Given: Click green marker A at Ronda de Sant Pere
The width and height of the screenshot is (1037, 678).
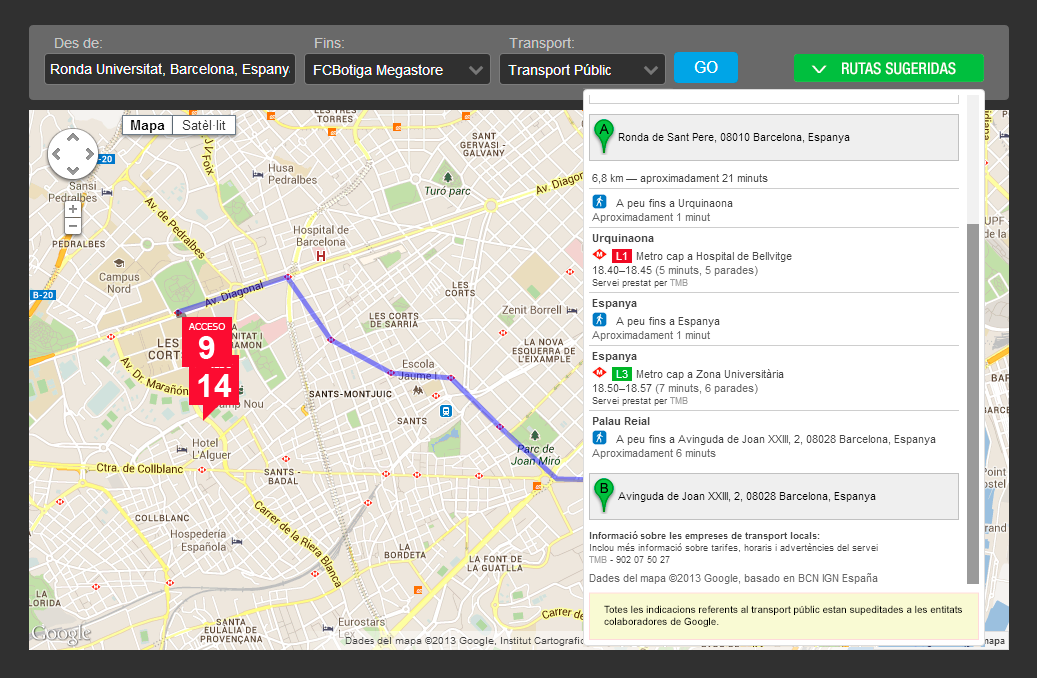Looking at the screenshot, I should tap(603, 136).
